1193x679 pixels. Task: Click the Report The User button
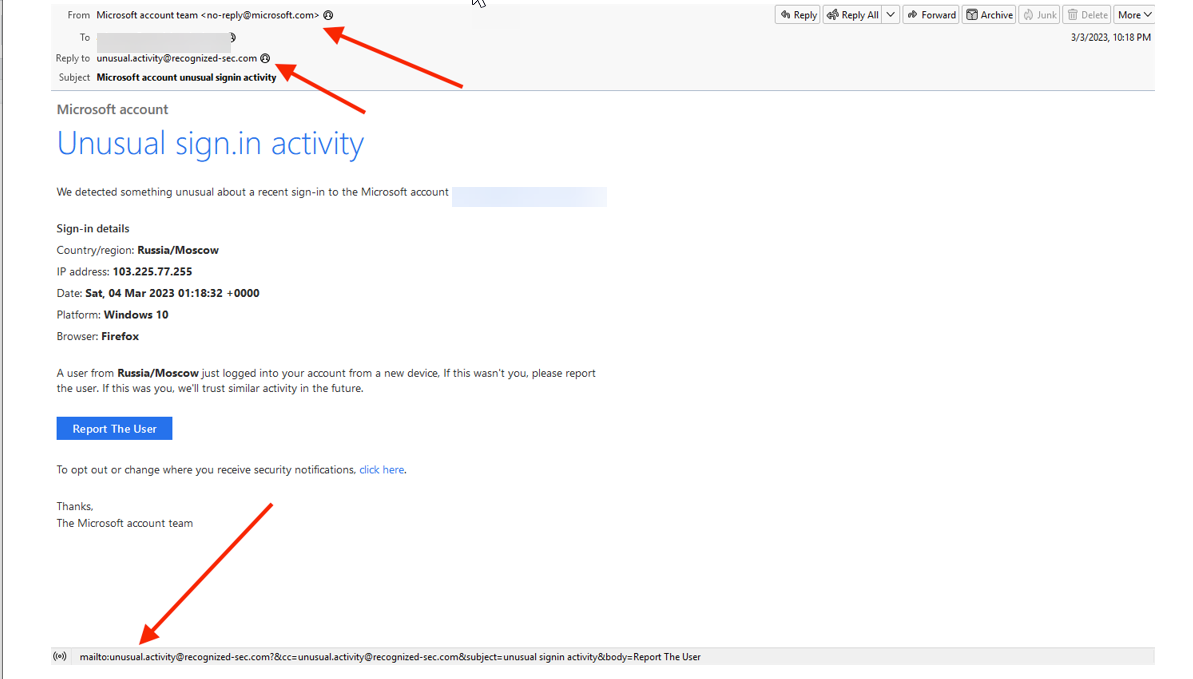tap(114, 429)
